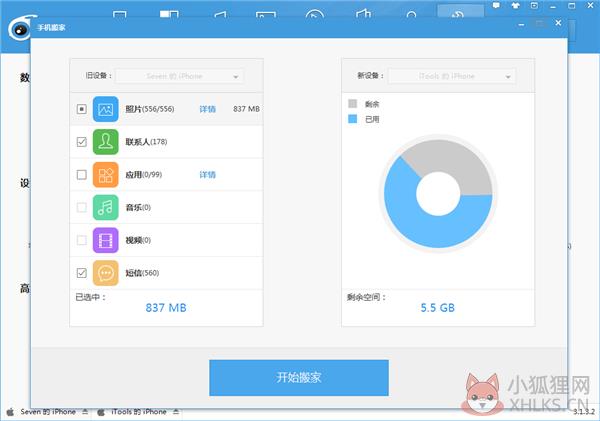Click the 837 MB size in photos row

(246, 109)
